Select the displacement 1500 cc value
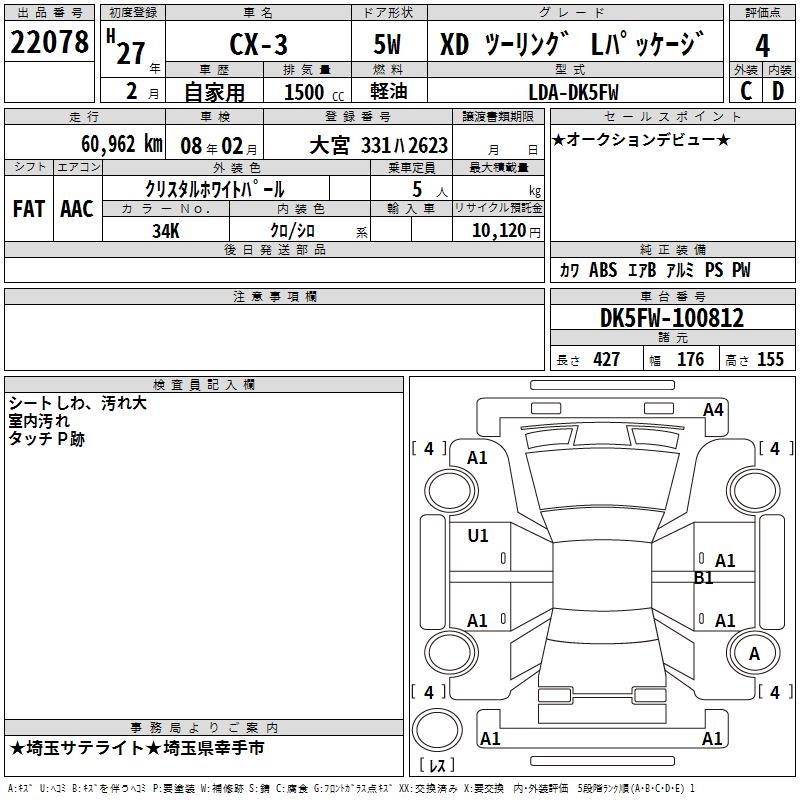Viewport: 800px width, 800px height. point(314,92)
